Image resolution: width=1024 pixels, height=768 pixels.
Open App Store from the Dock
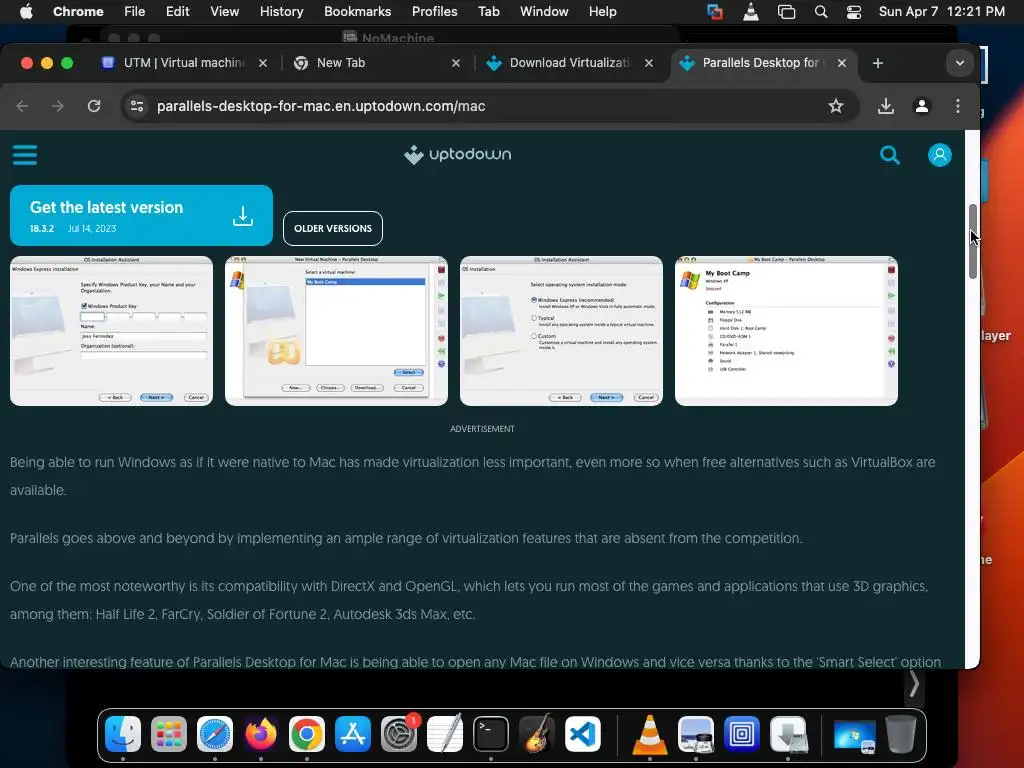coord(353,734)
